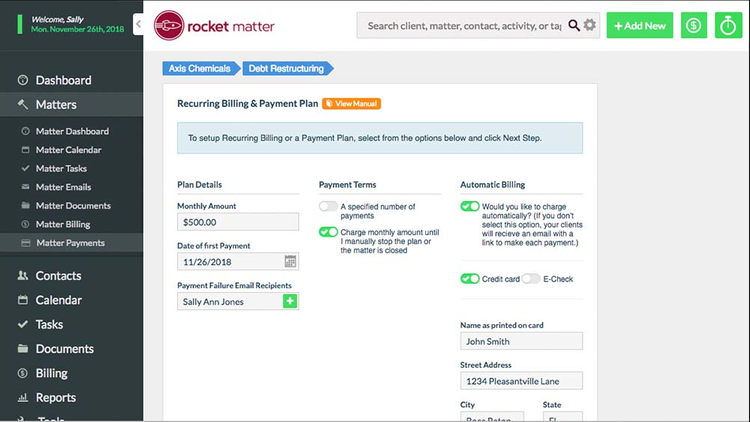
Task: Open search settings gear icon
Action: [590, 25]
